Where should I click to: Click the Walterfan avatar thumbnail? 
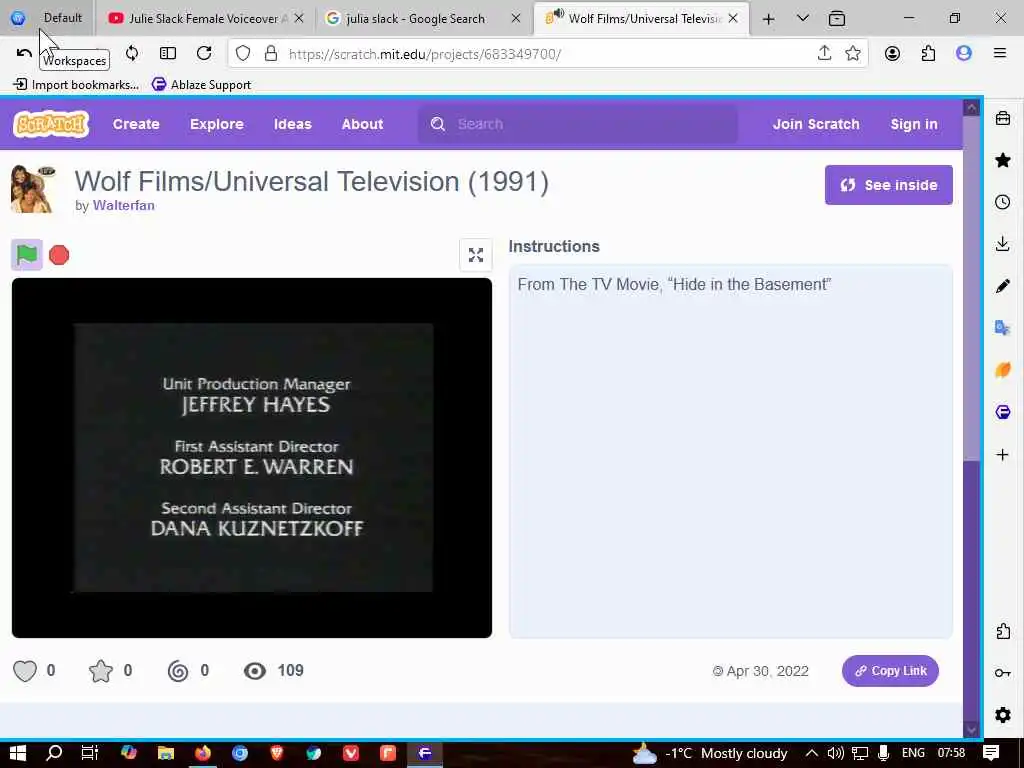tap(33, 189)
